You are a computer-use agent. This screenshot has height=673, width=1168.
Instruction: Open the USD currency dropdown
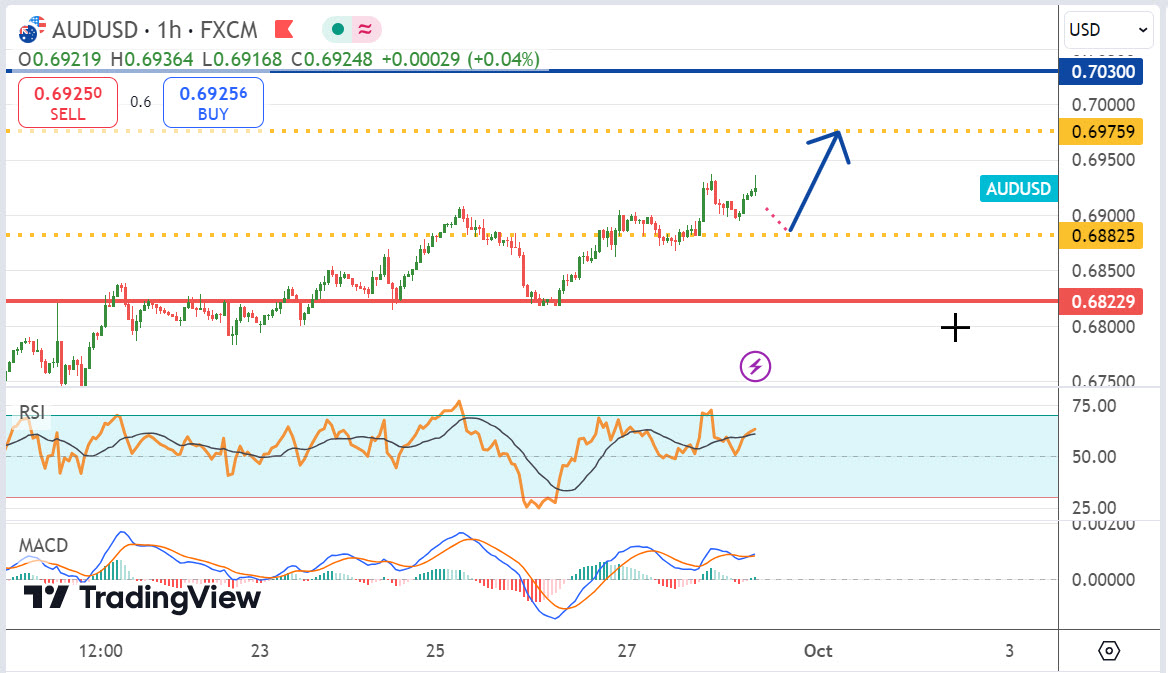click(x=1109, y=30)
